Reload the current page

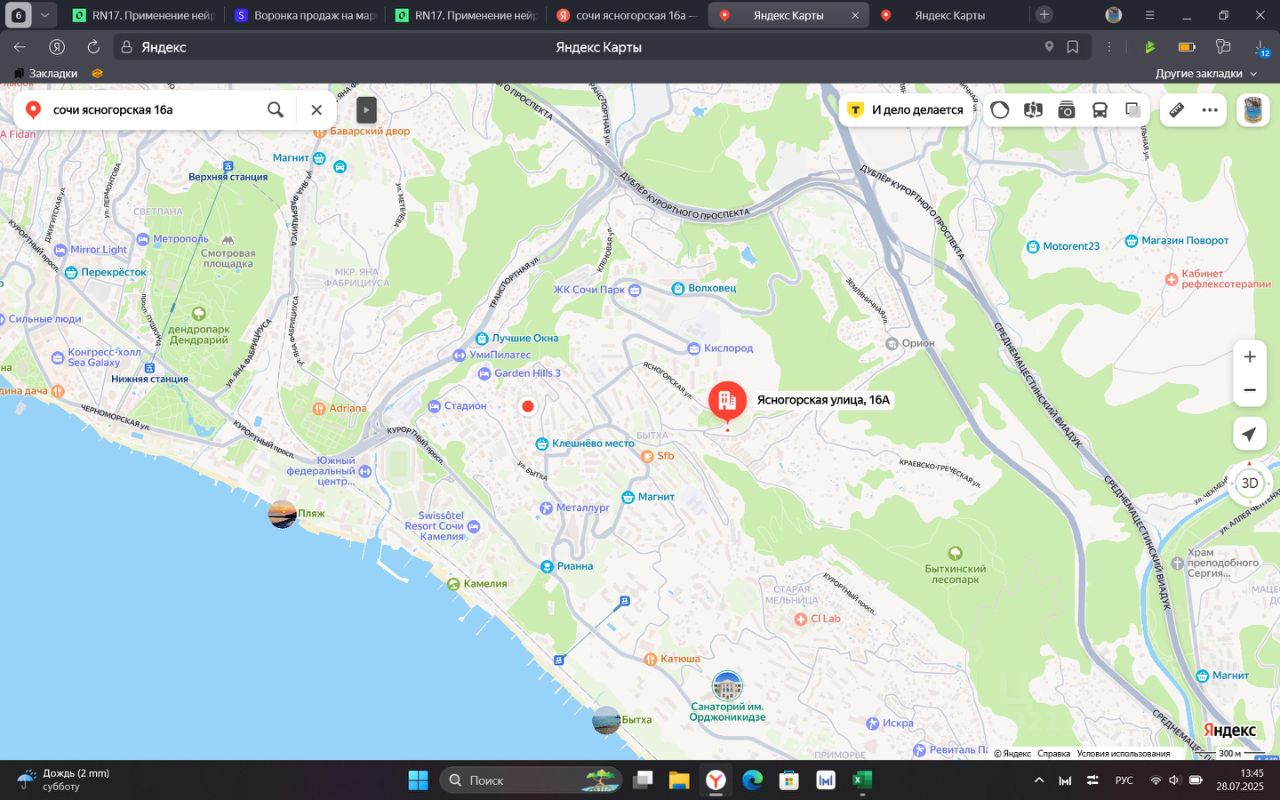pyautogui.click(x=94, y=47)
